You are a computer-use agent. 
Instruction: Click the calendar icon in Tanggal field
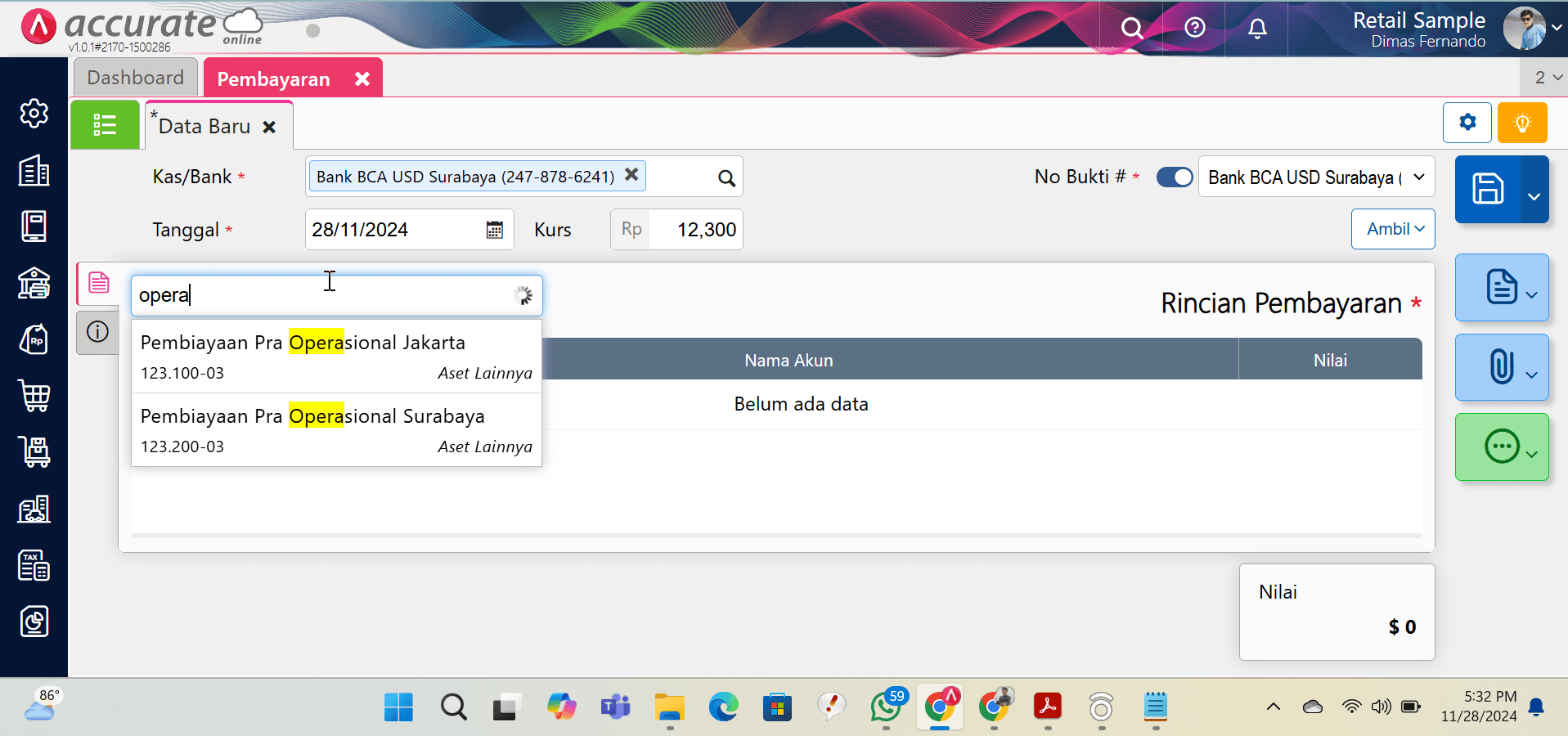pyautogui.click(x=495, y=230)
